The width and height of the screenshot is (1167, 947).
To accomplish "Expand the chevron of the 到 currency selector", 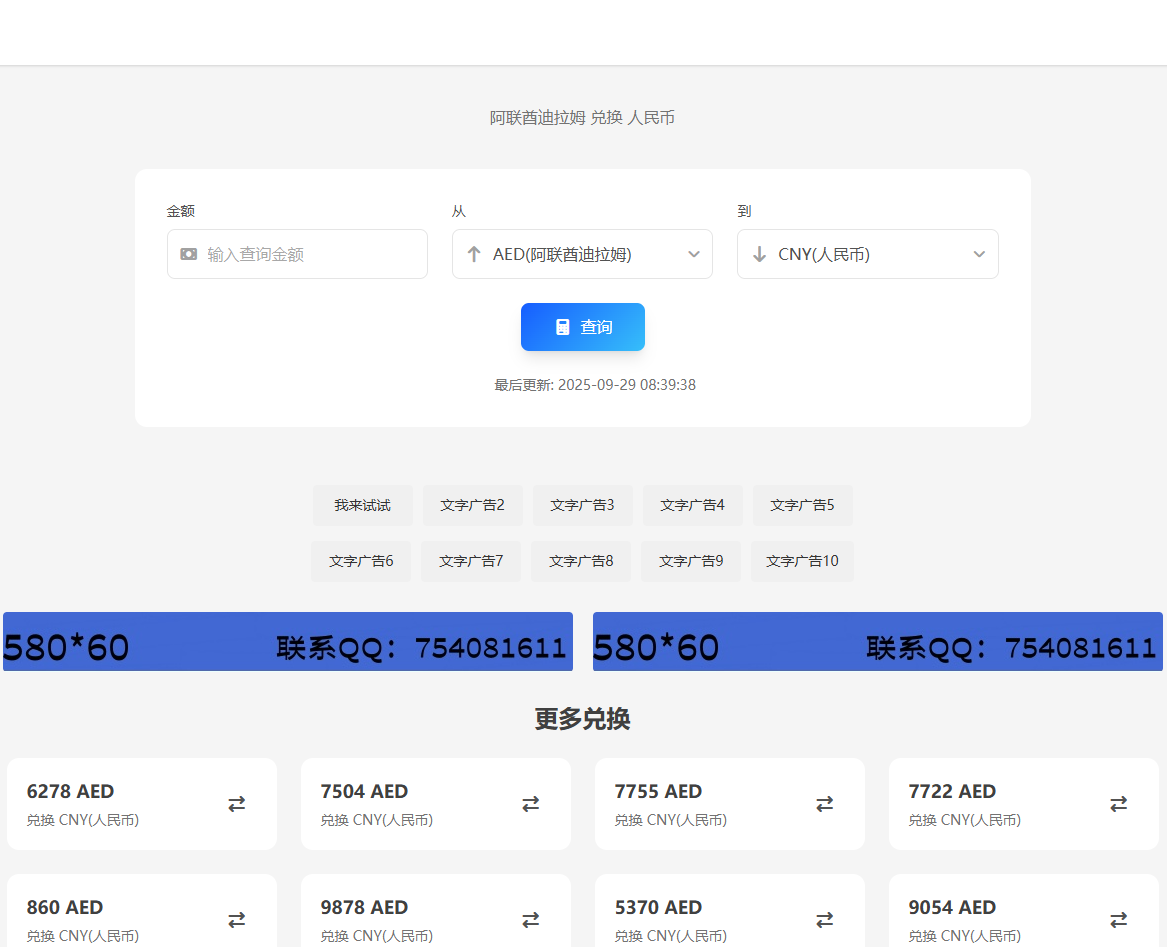I will click(979, 255).
